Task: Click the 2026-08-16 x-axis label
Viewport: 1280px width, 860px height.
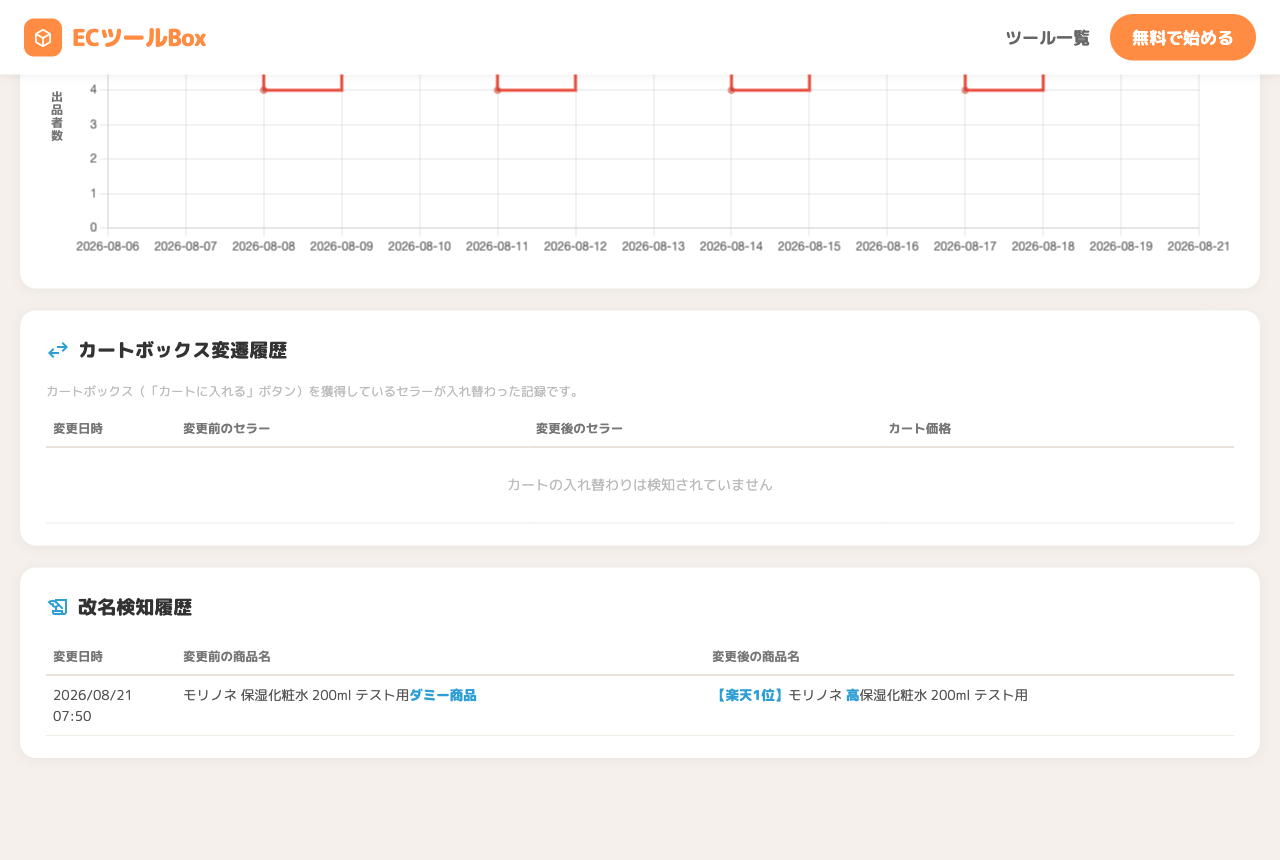Action: (x=888, y=246)
